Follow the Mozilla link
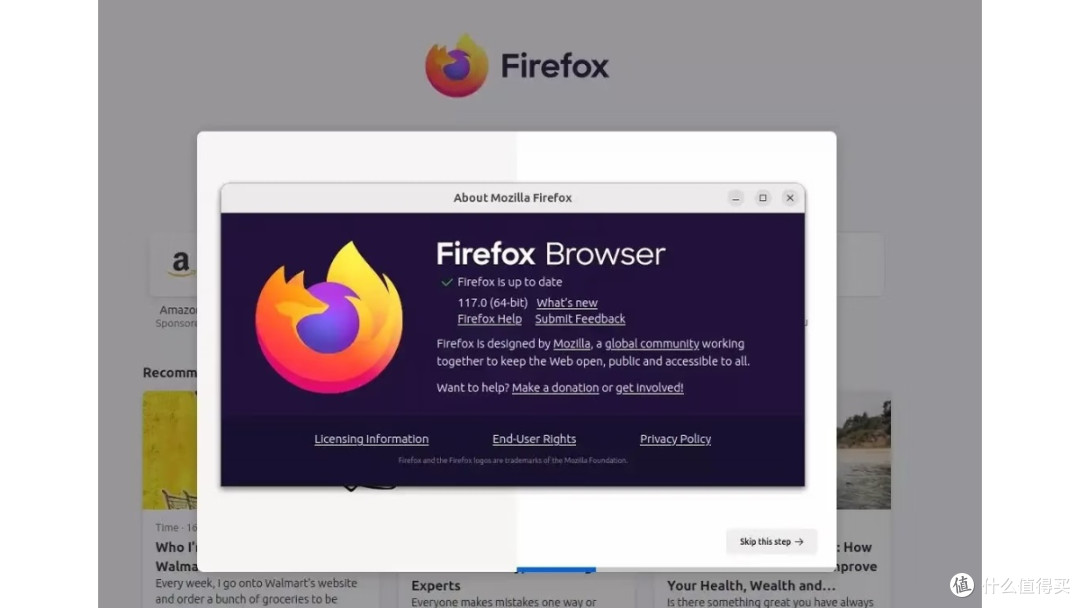The image size is (1080, 608). 572,344
